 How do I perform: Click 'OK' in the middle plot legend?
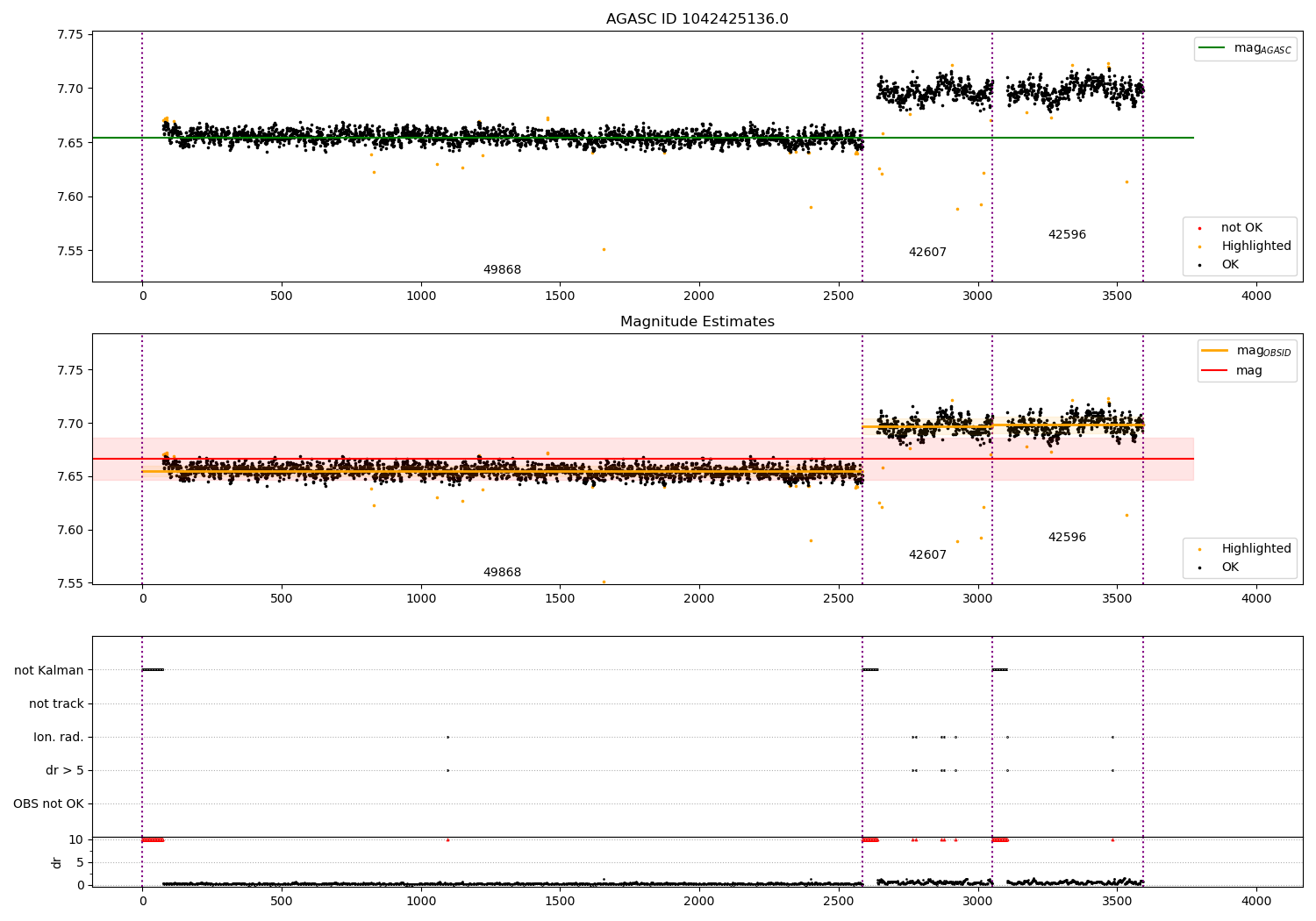tap(1230, 568)
